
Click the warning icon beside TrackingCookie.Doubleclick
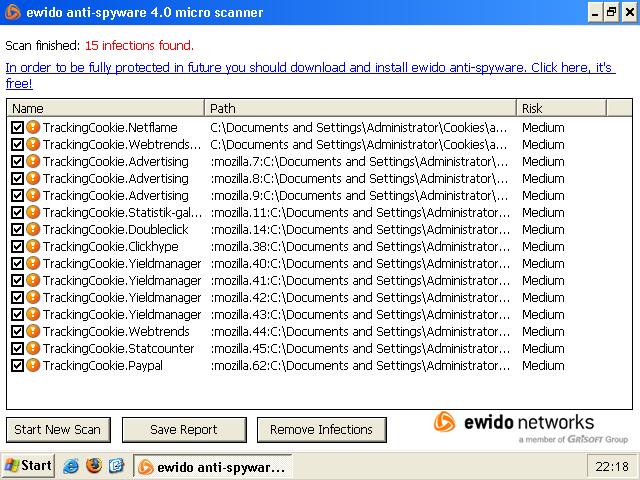[33, 229]
